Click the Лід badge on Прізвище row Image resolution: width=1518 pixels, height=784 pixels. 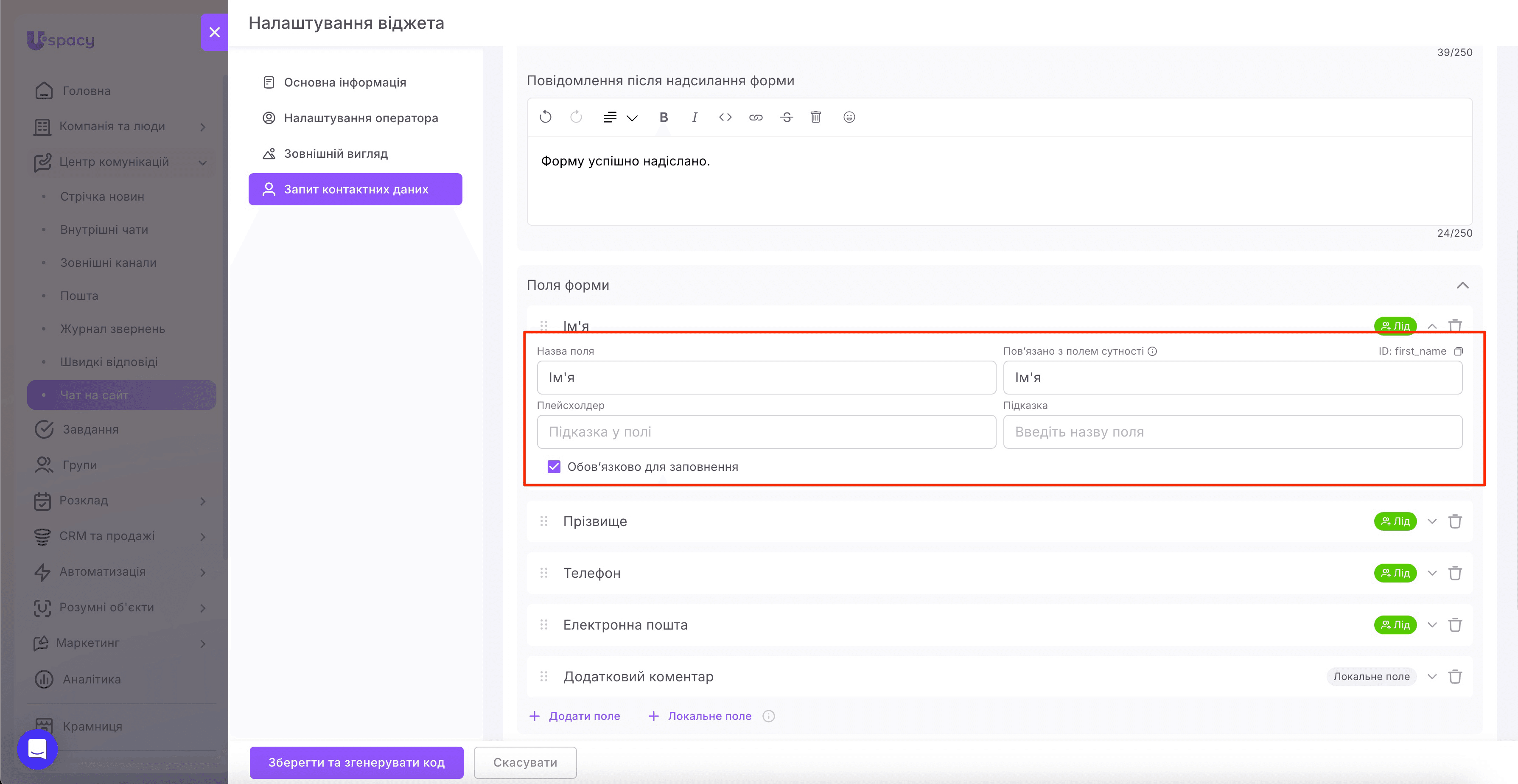(x=1395, y=522)
